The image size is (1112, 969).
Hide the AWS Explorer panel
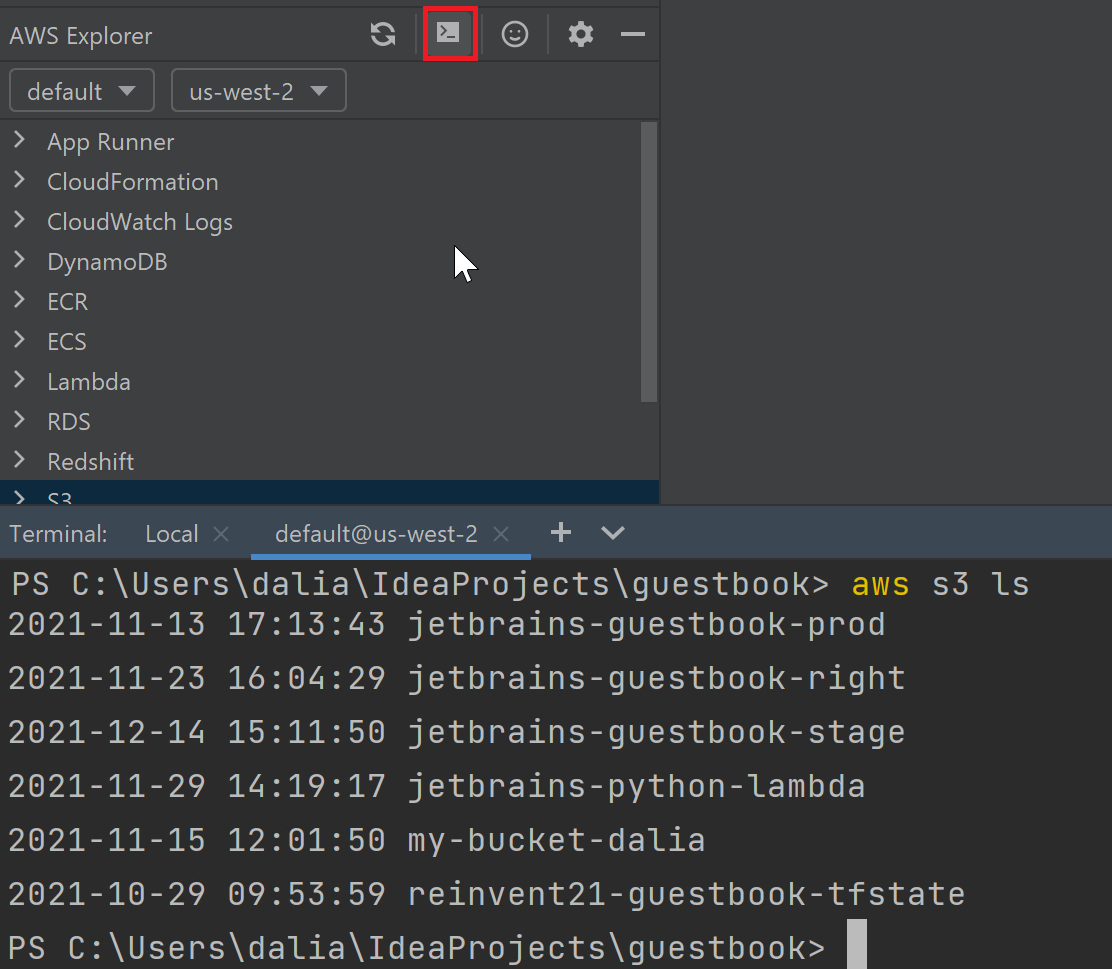[633, 35]
